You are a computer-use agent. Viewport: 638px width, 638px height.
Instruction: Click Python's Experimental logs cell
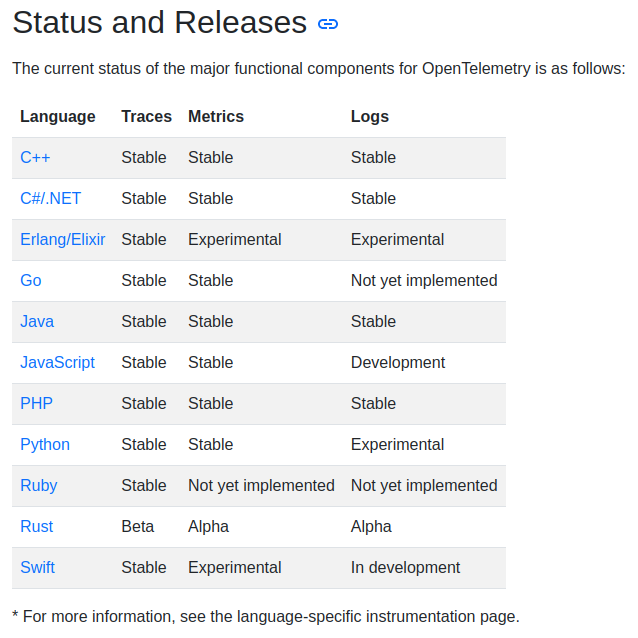pos(397,445)
